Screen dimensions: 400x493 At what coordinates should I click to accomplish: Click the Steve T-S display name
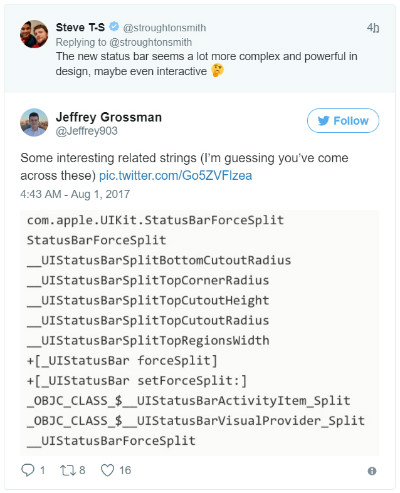click(80, 27)
